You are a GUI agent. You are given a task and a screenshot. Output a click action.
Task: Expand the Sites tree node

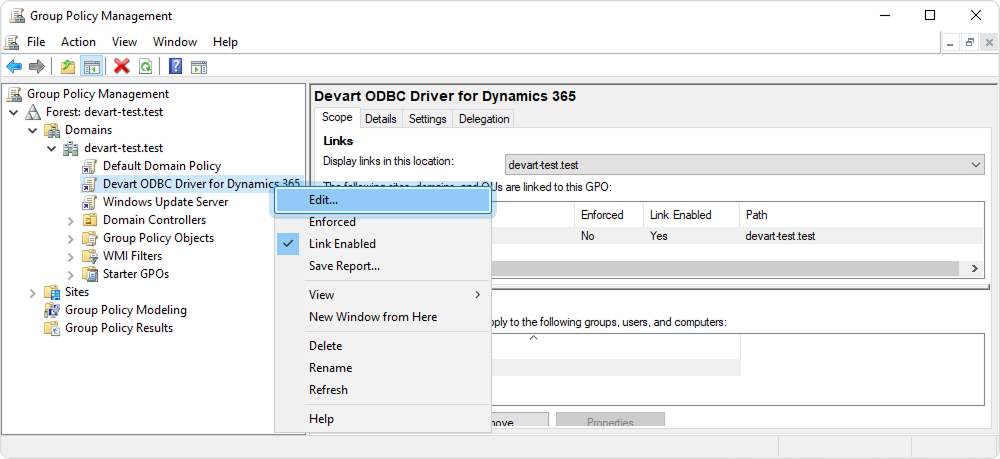[x=33, y=293]
